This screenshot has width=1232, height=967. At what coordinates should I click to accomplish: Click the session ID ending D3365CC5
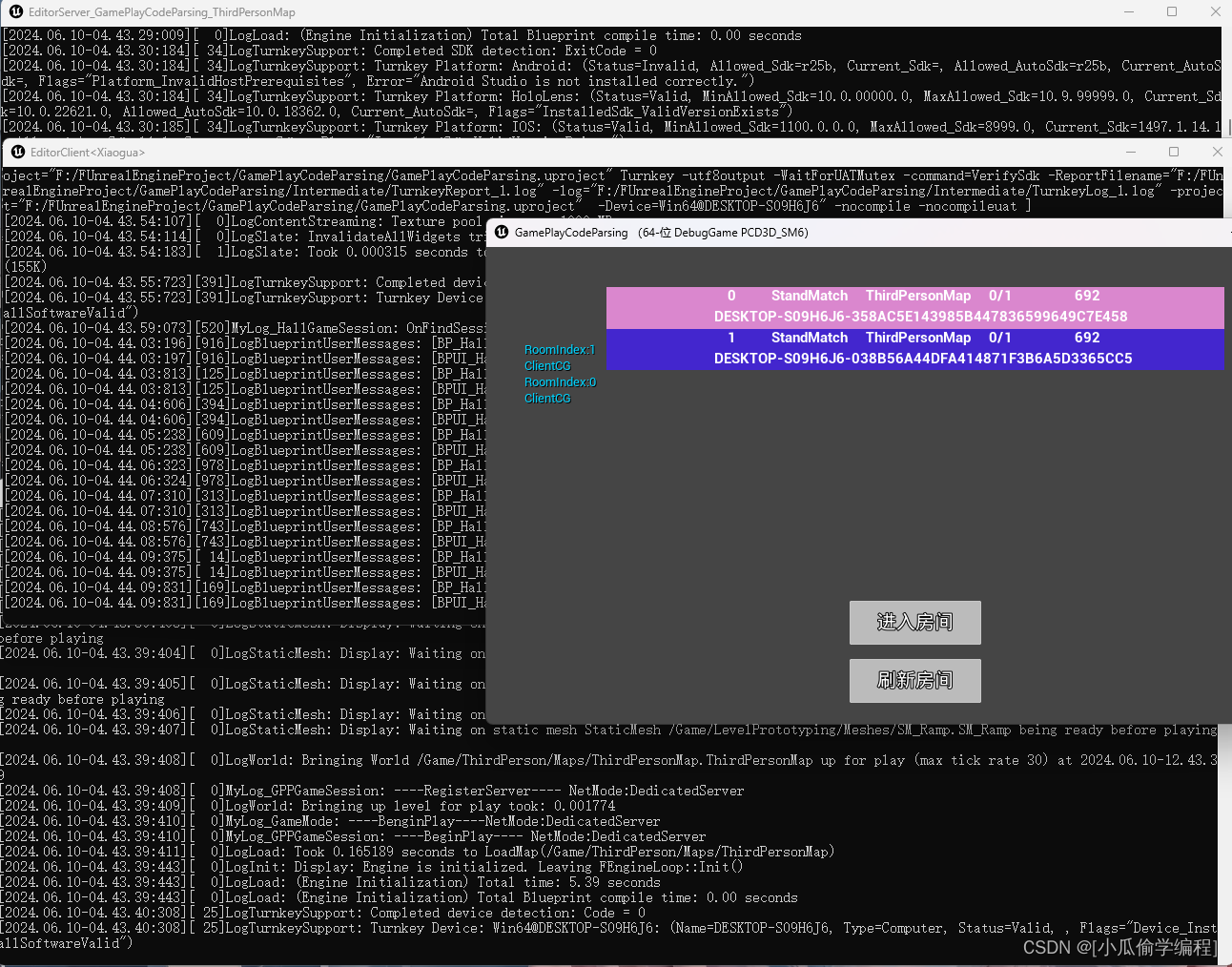coord(923,359)
